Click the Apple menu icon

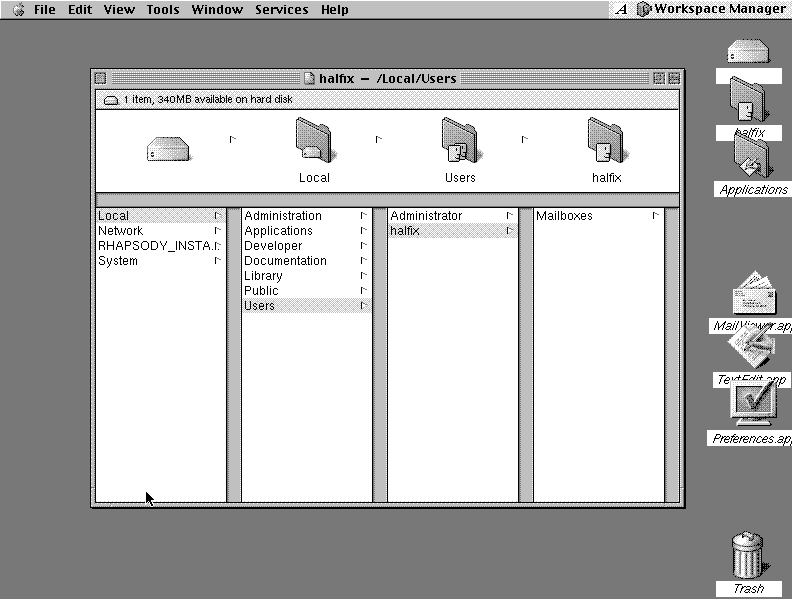[x=17, y=9]
